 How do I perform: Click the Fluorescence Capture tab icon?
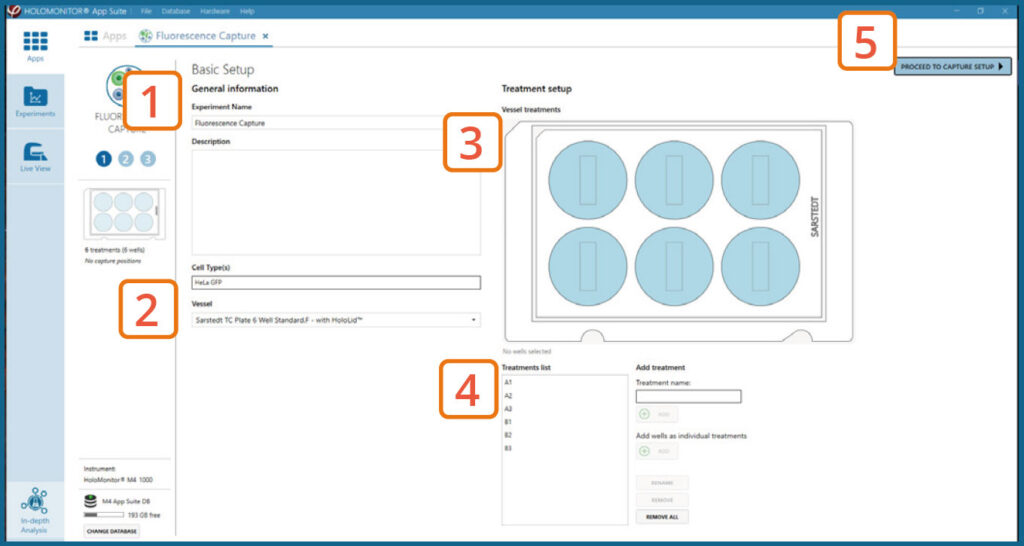pos(146,36)
